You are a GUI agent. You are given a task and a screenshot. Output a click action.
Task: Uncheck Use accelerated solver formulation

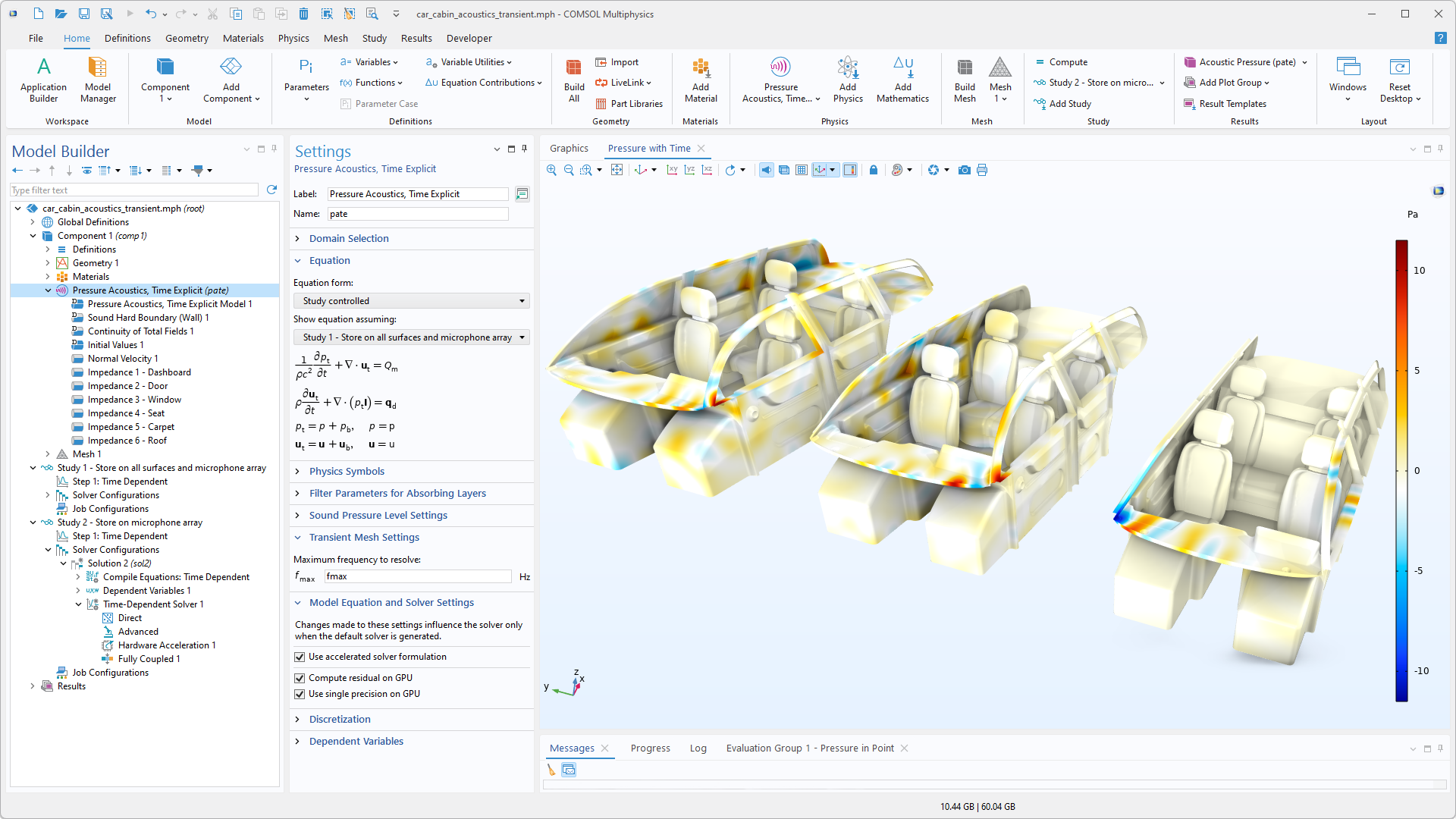[x=300, y=657]
